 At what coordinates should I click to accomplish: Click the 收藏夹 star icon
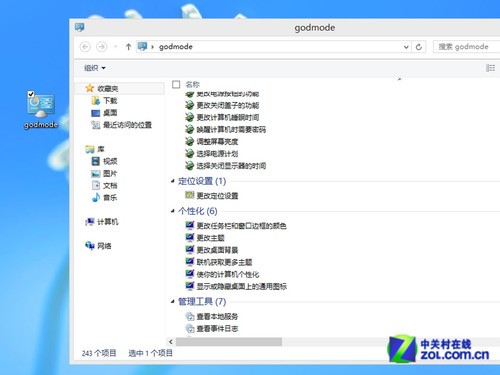[90, 88]
